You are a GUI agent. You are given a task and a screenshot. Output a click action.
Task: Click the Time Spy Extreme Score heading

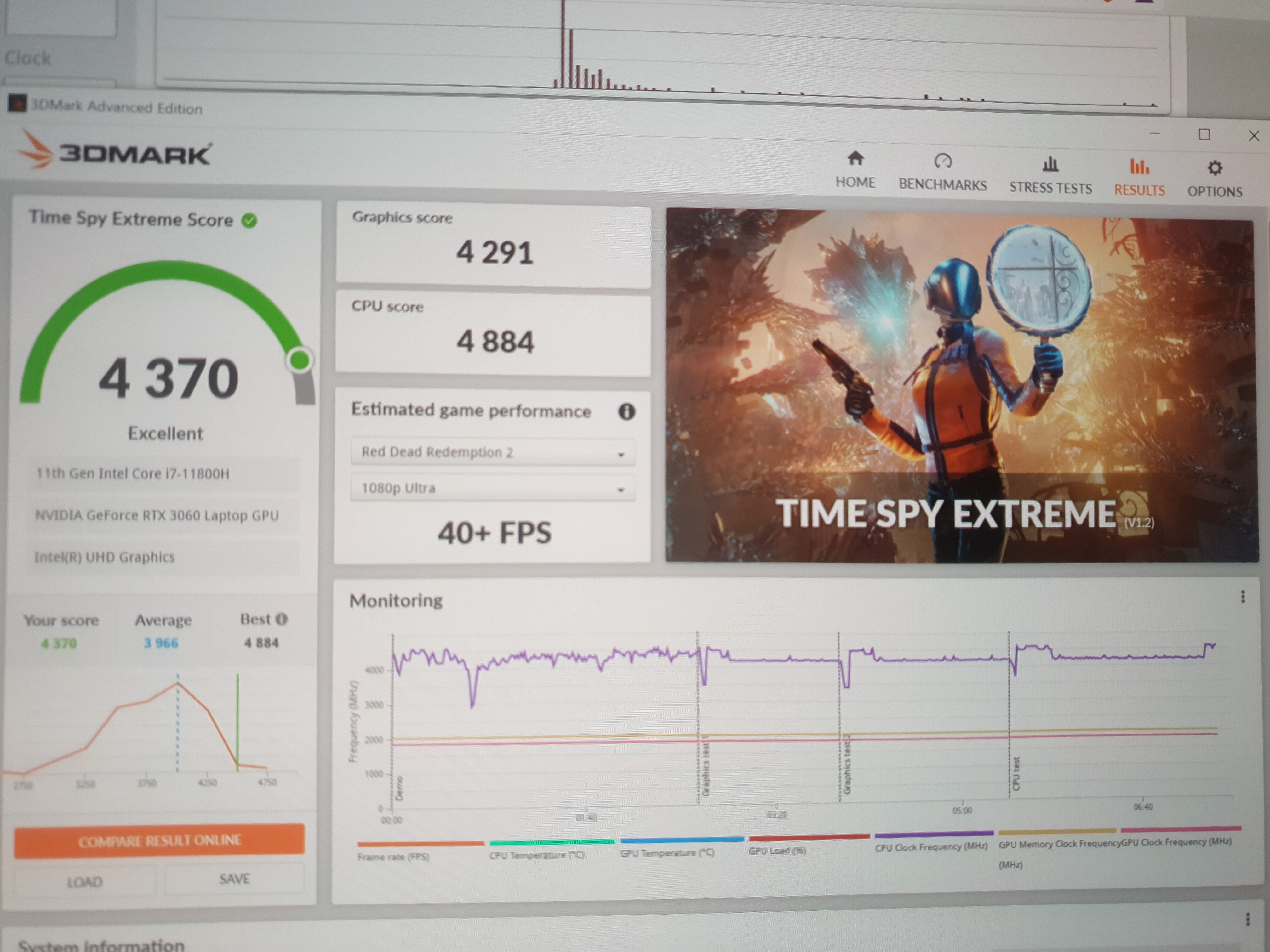pos(131,218)
